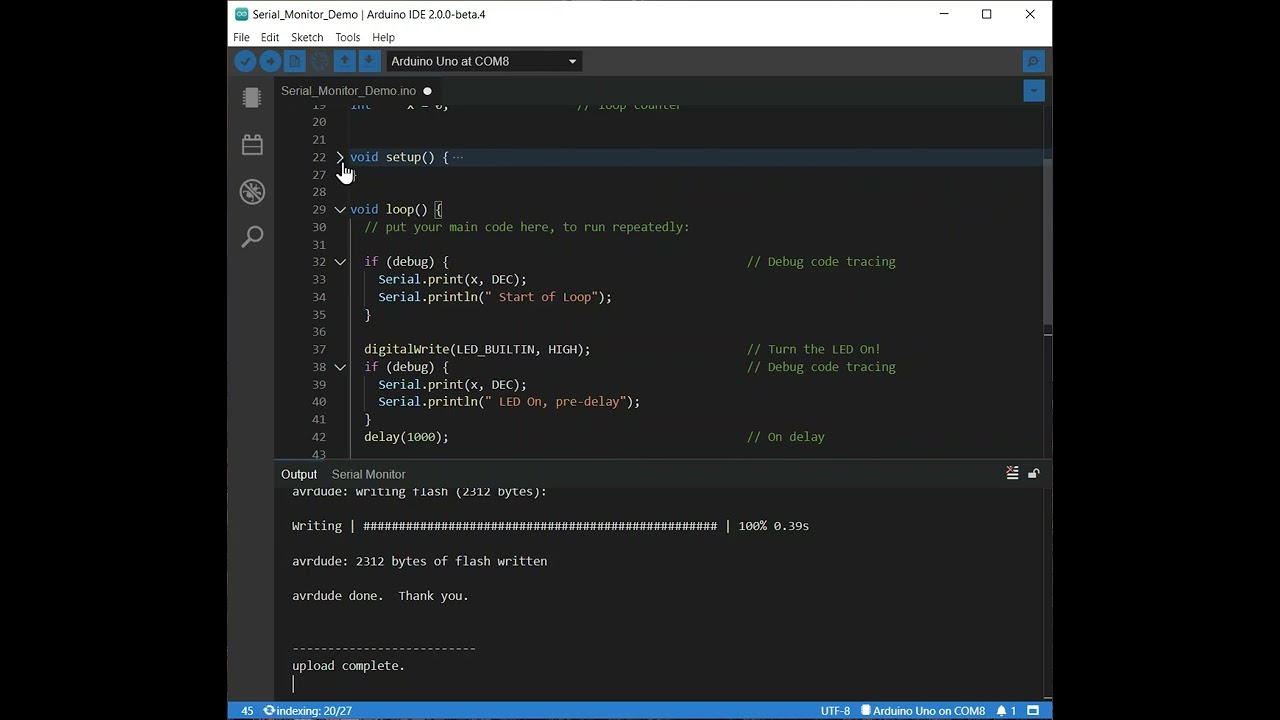The width and height of the screenshot is (1280, 720).
Task: Click 'avrdude done. Thank you.' output line
Action: (x=380, y=596)
